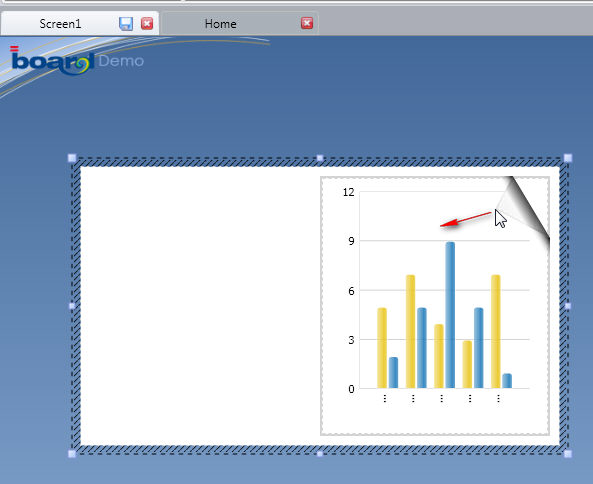Select the bottom-right resize handle
This screenshot has height=484, width=593.
[568, 454]
